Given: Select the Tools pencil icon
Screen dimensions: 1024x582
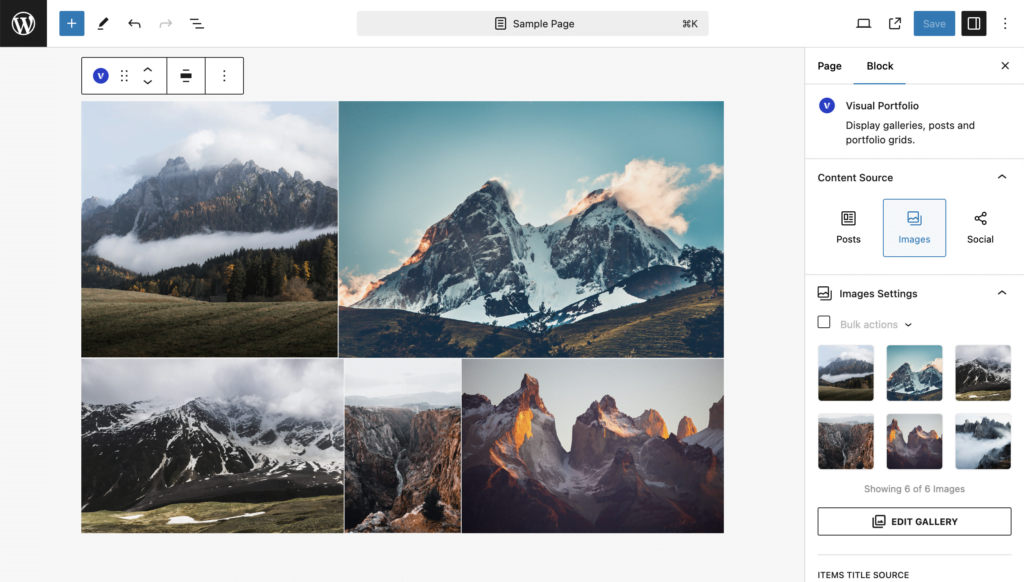Looking at the screenshot, I should click(x=103, y=24).
